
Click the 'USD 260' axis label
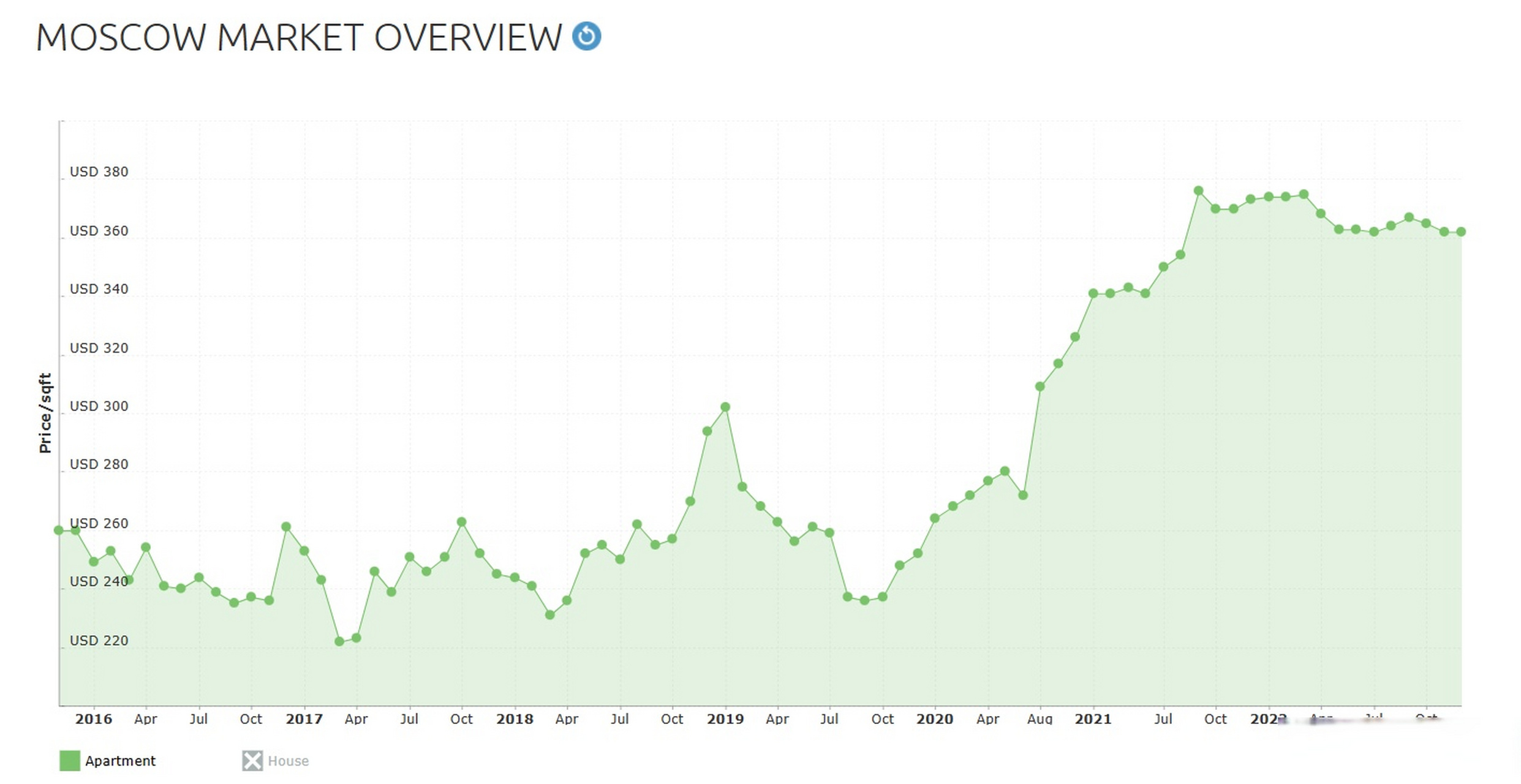(x=99, y=524)
